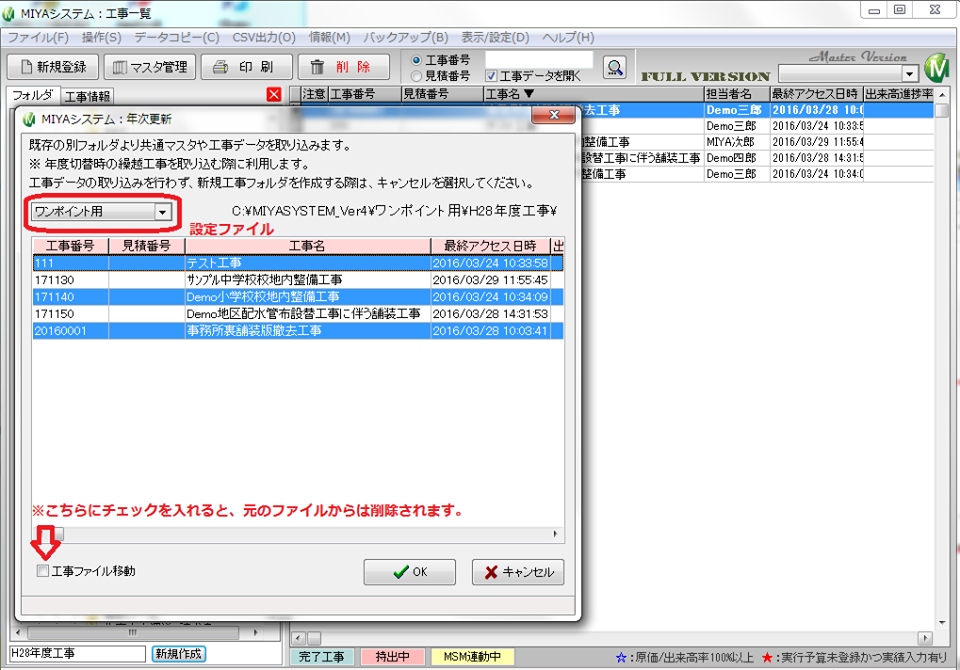Click the 新規作成 button
This screenshot has height=670, width=960.
tap(179, 654)
